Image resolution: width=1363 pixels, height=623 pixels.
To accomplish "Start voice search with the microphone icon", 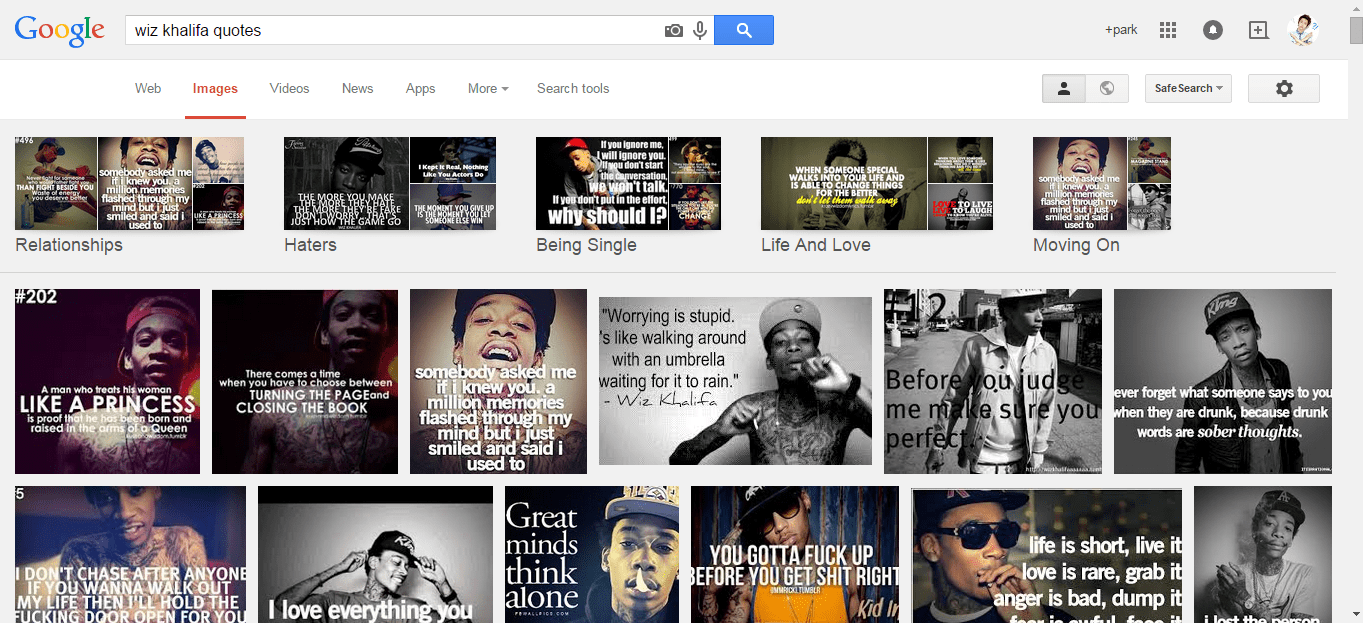I will pos(700,30).
